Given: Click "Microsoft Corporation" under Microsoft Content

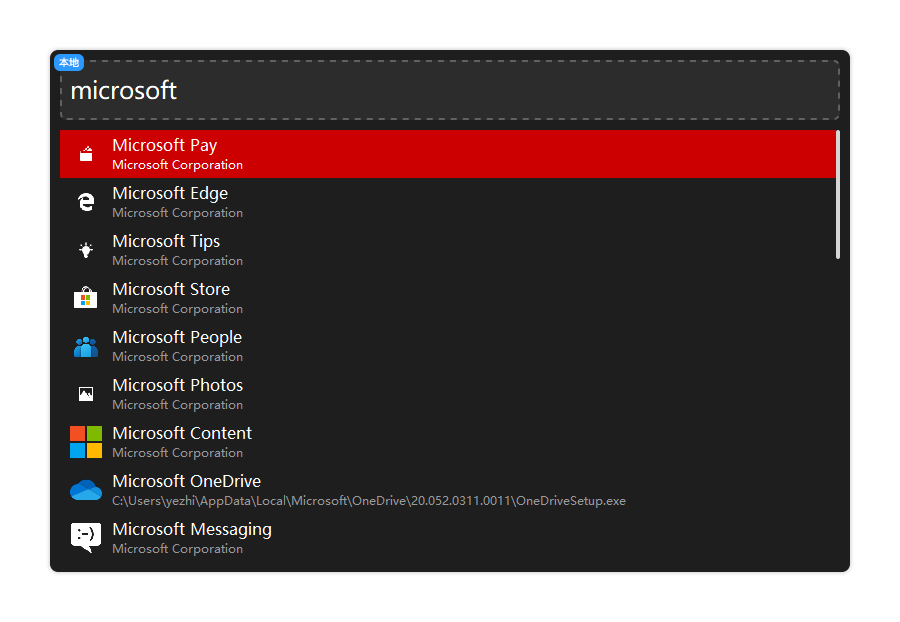Looking at the screenshot, I should click(x=177, y=453).
